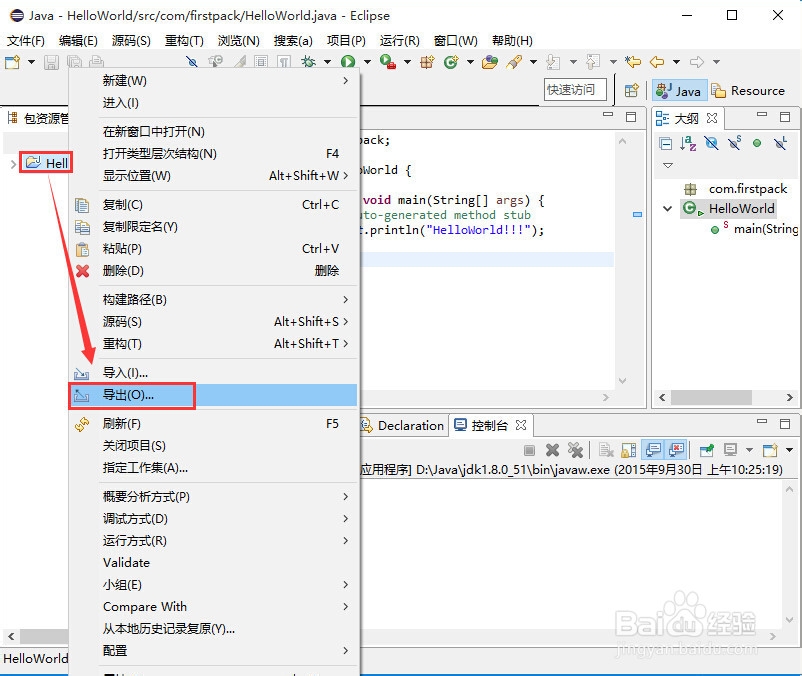Screen dimensions: 802x676
Task: Expand the Hell project tree node
Action: pos(12,164)
